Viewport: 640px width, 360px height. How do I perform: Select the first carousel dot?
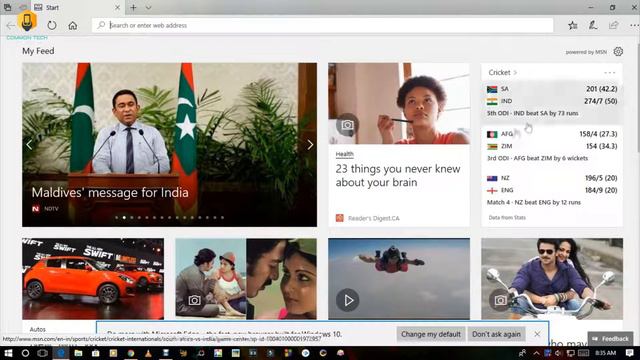pos(117,218)
